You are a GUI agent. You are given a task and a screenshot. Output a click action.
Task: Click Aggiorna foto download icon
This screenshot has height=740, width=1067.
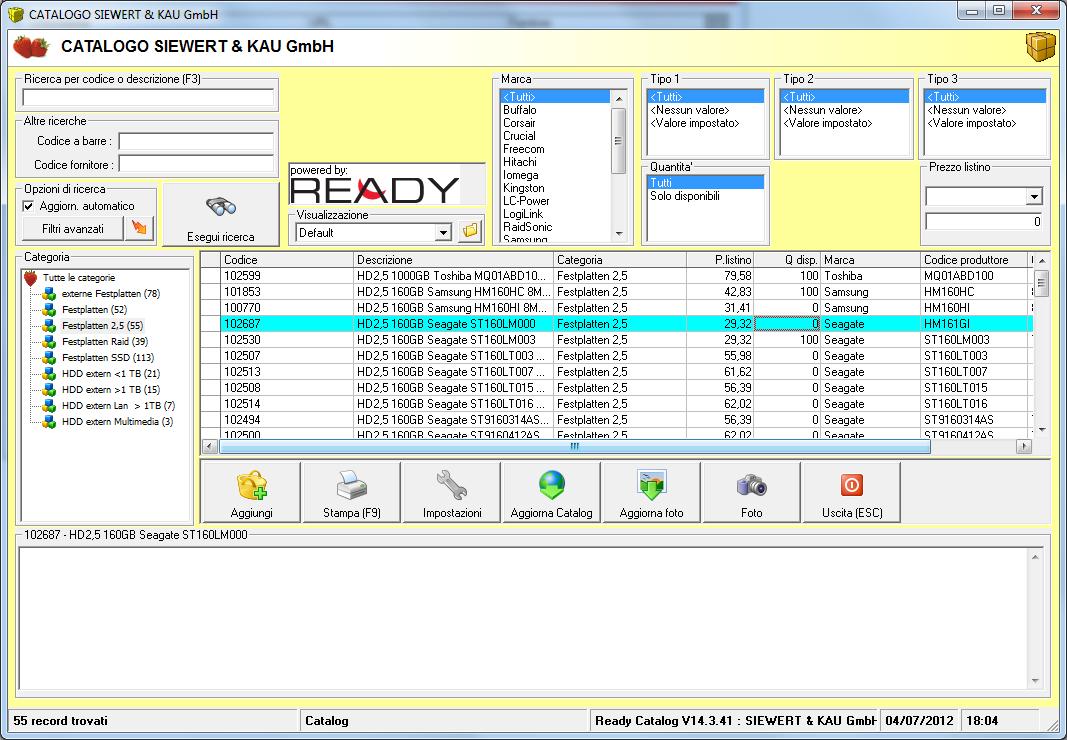pos(651,492)
